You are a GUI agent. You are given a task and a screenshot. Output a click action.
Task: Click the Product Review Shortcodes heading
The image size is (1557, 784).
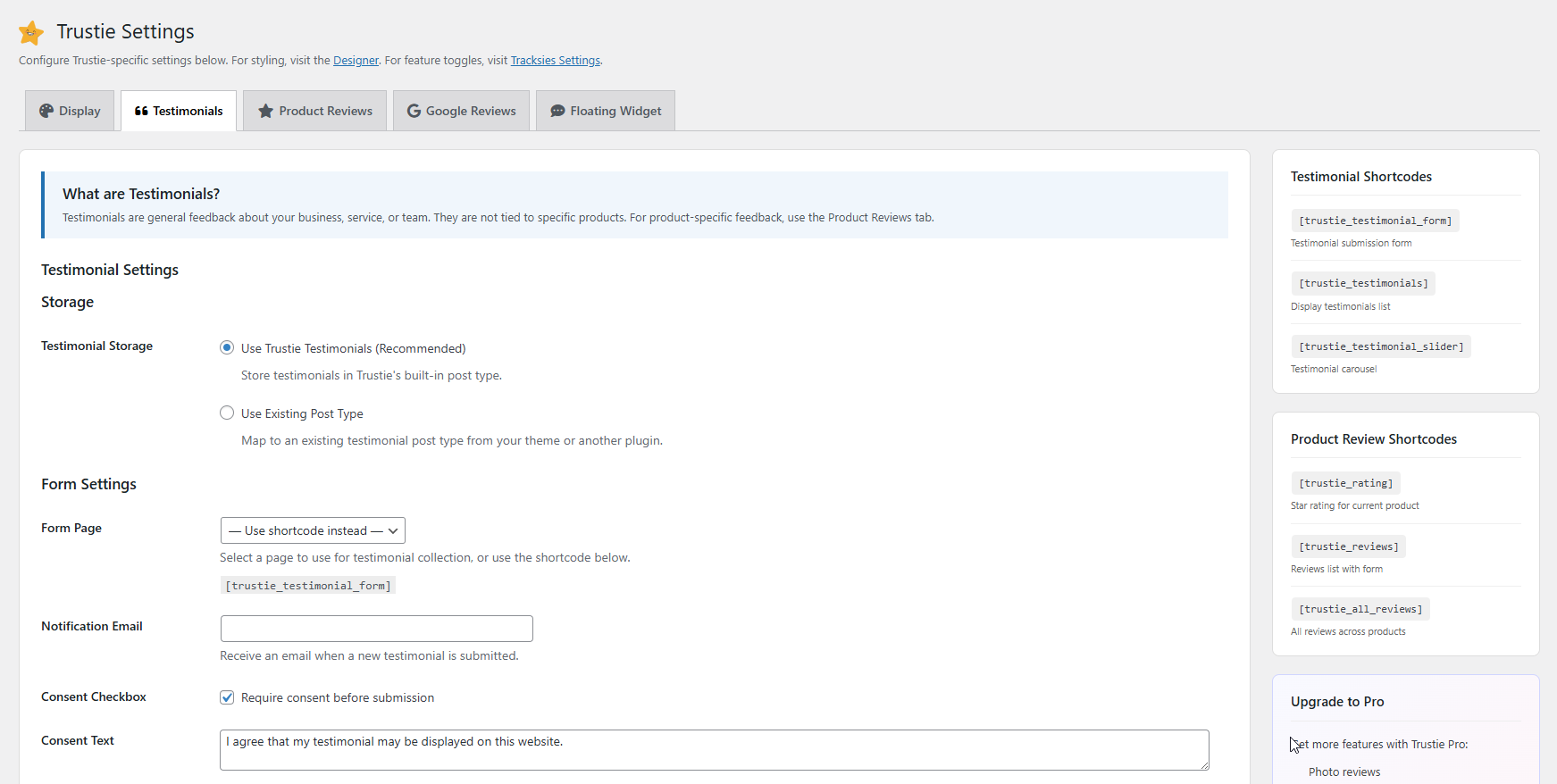[1374, 439]
